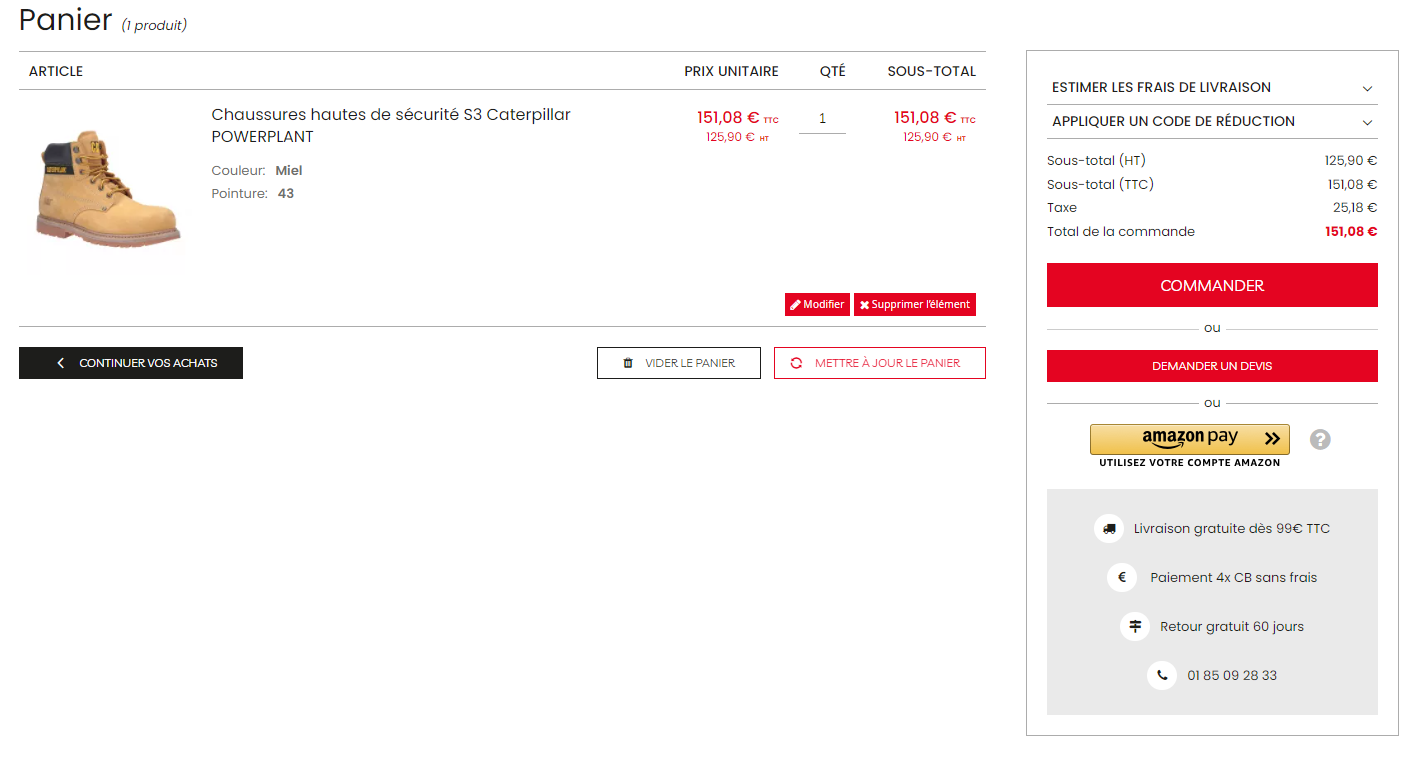Click the quantity input field showing 1
This screenshot has width=1417, height=757.
(x=822, y=119)
